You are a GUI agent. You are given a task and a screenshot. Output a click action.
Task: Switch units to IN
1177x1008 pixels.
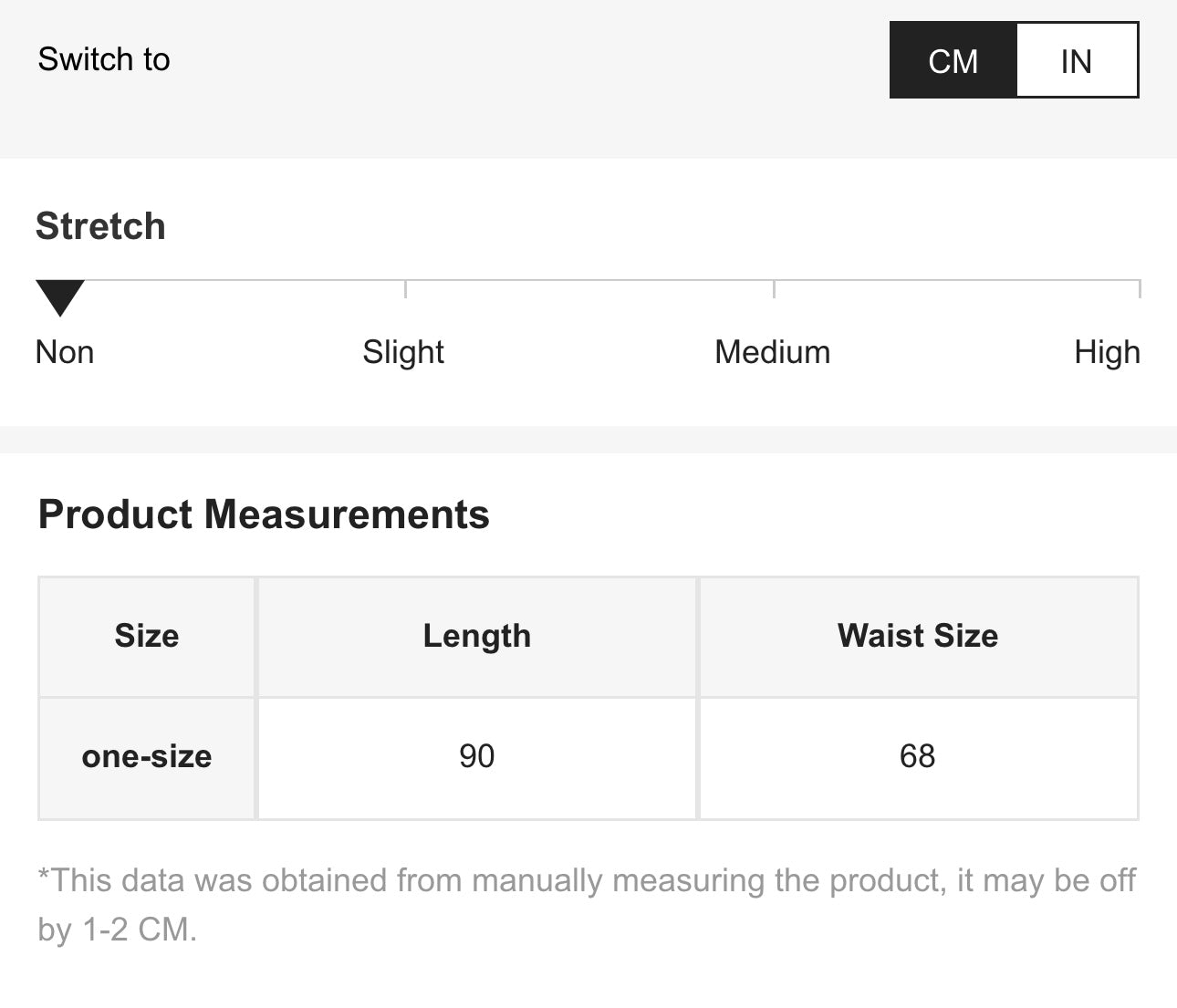(x=1077, y=61)
